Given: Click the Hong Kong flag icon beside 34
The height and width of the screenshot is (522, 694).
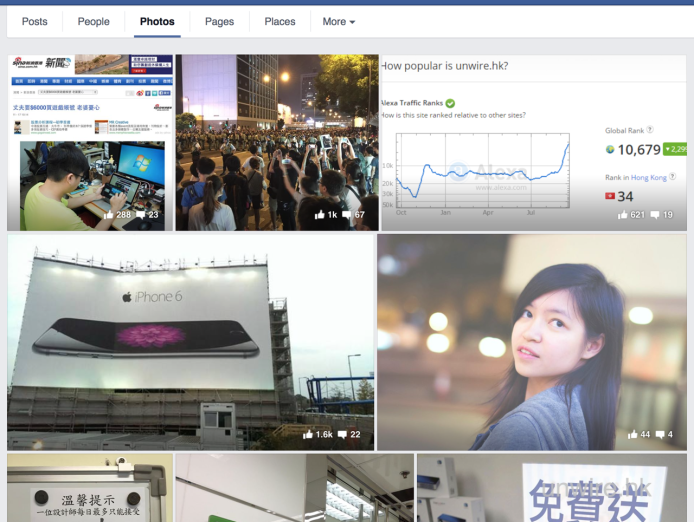Looking at the screenshot, I should point(610,196).
